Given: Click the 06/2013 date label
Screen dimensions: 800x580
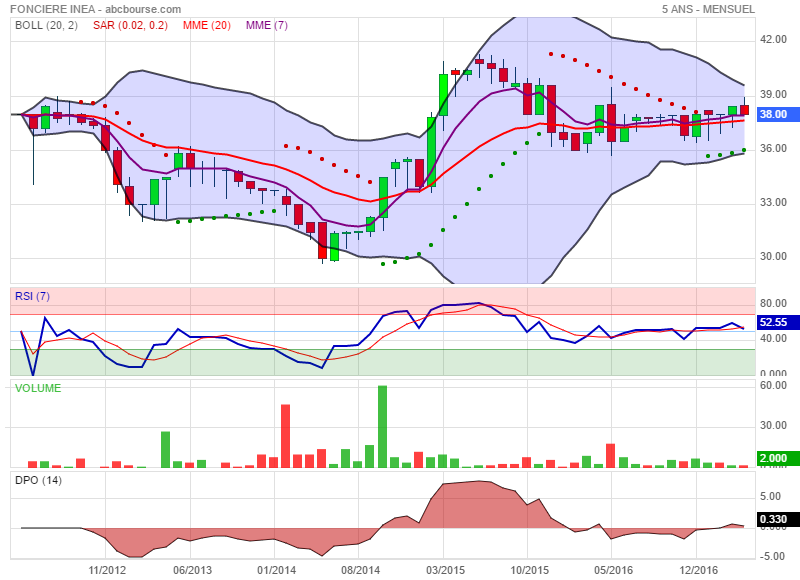Looking at the screenshot, I should click(192, 570).
